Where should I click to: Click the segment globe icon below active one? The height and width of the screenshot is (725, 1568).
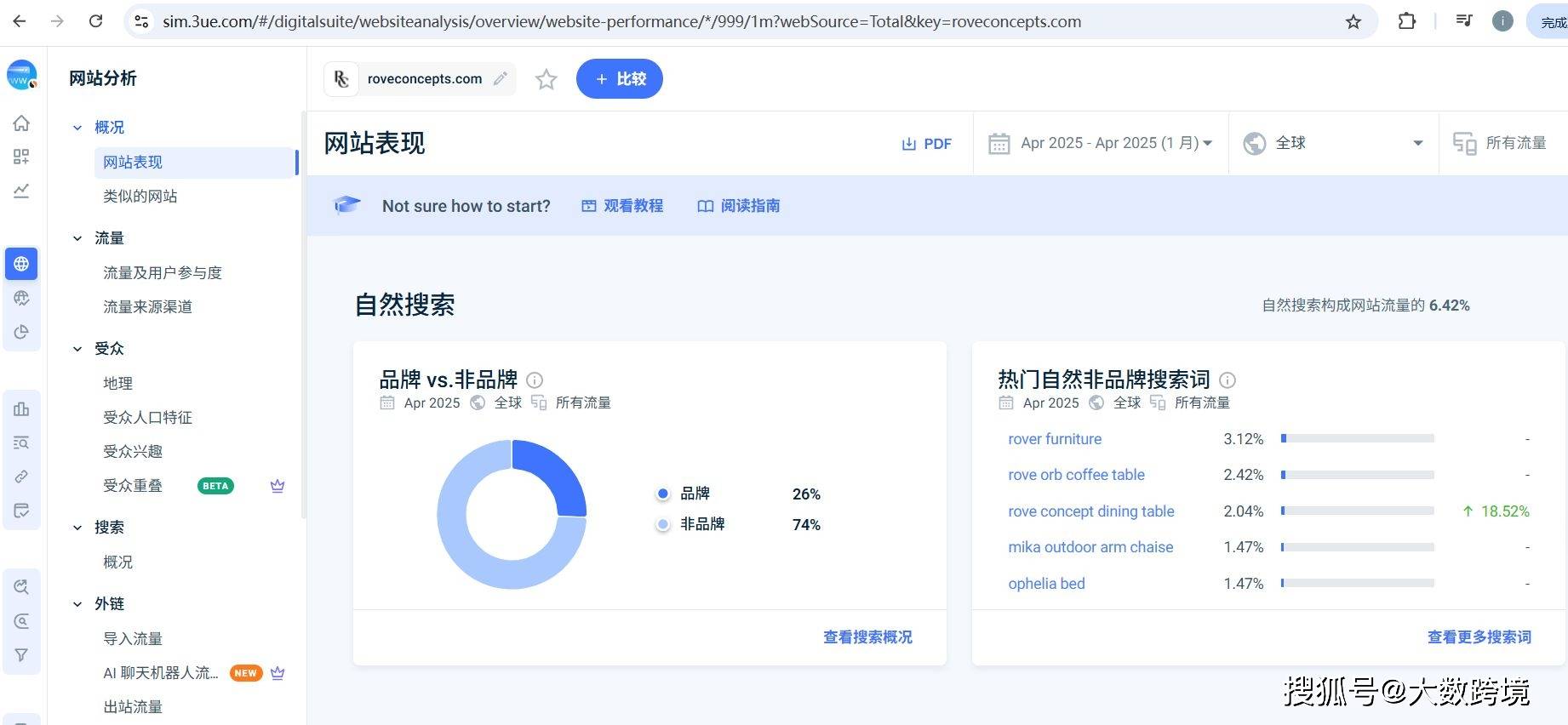pos(21,298)
